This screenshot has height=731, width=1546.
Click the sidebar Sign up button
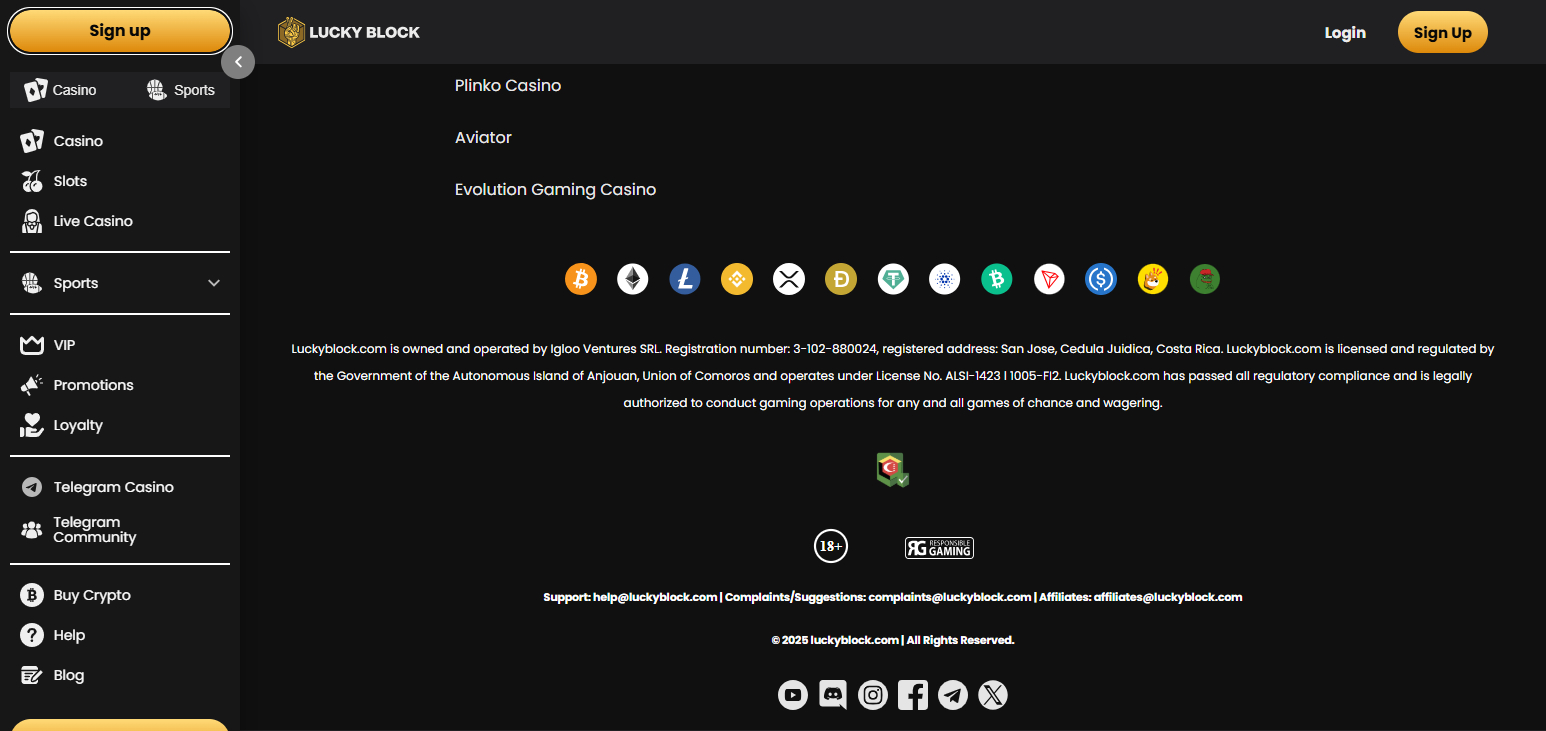pos(120,31)
